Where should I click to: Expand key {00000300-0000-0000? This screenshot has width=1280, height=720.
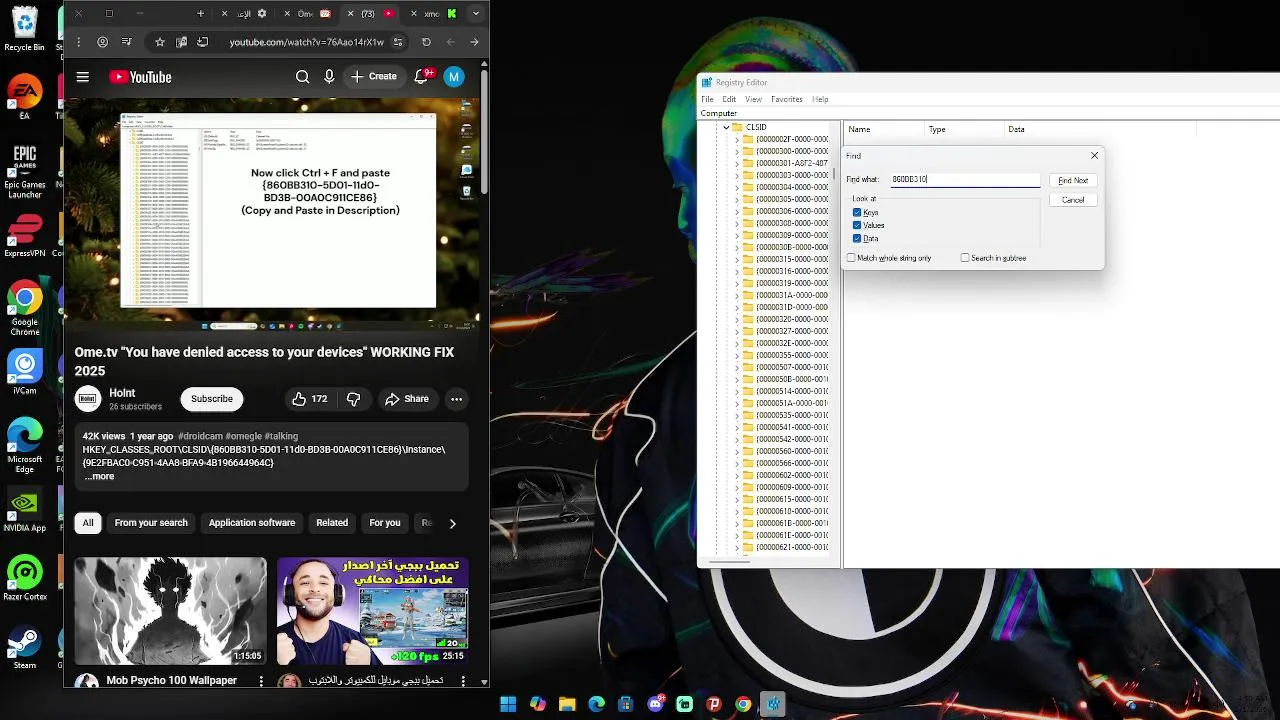coord(737,151)
